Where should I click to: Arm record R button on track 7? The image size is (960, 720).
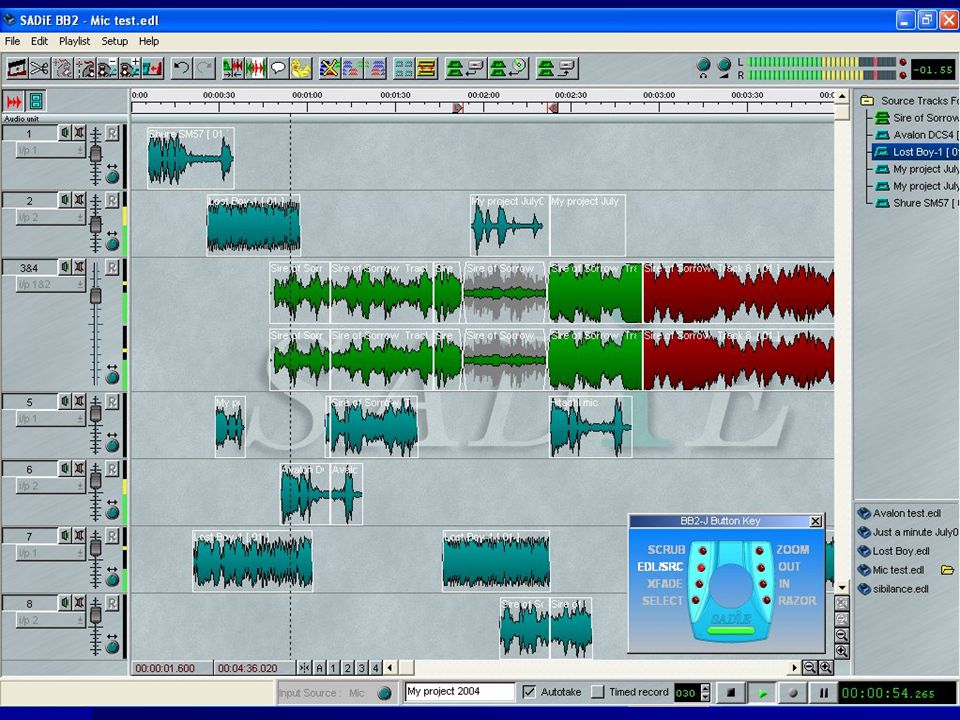click(x=112, y=536)
